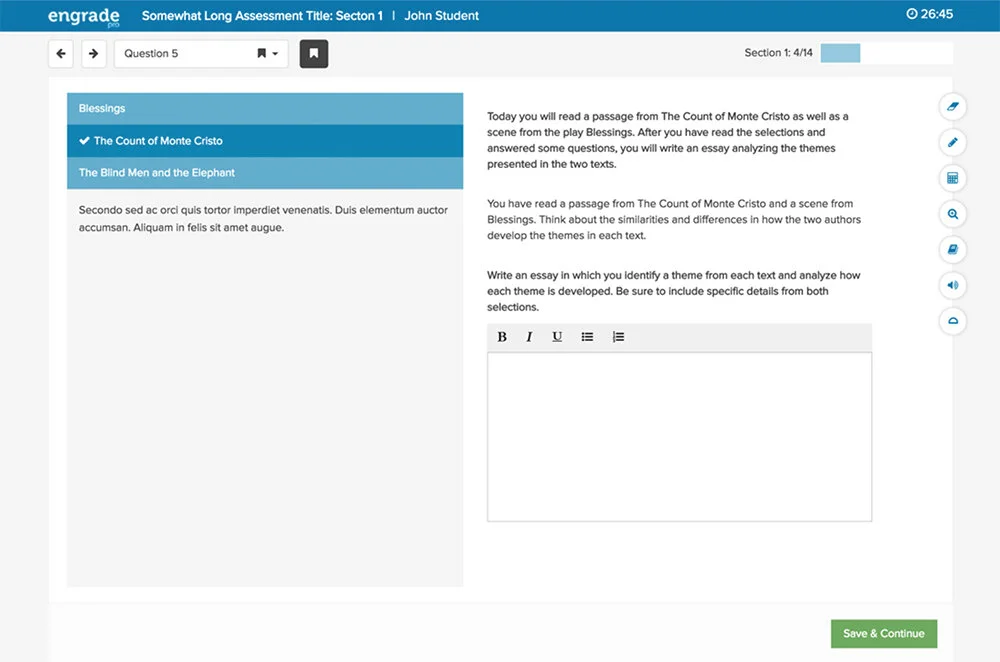The image size is (1000, 662).
Task: Click the 'Today you will read' paragraph
Action: (x=668, y=140)
